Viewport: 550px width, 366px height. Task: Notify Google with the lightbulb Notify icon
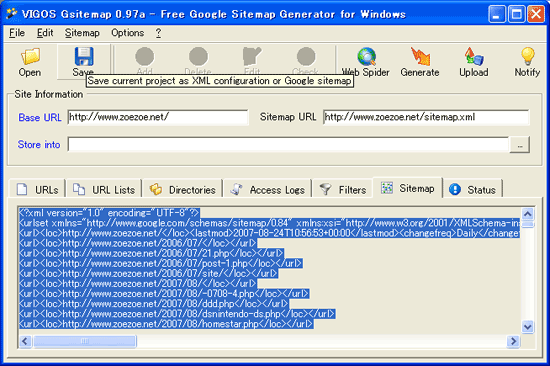coord(528,56)
